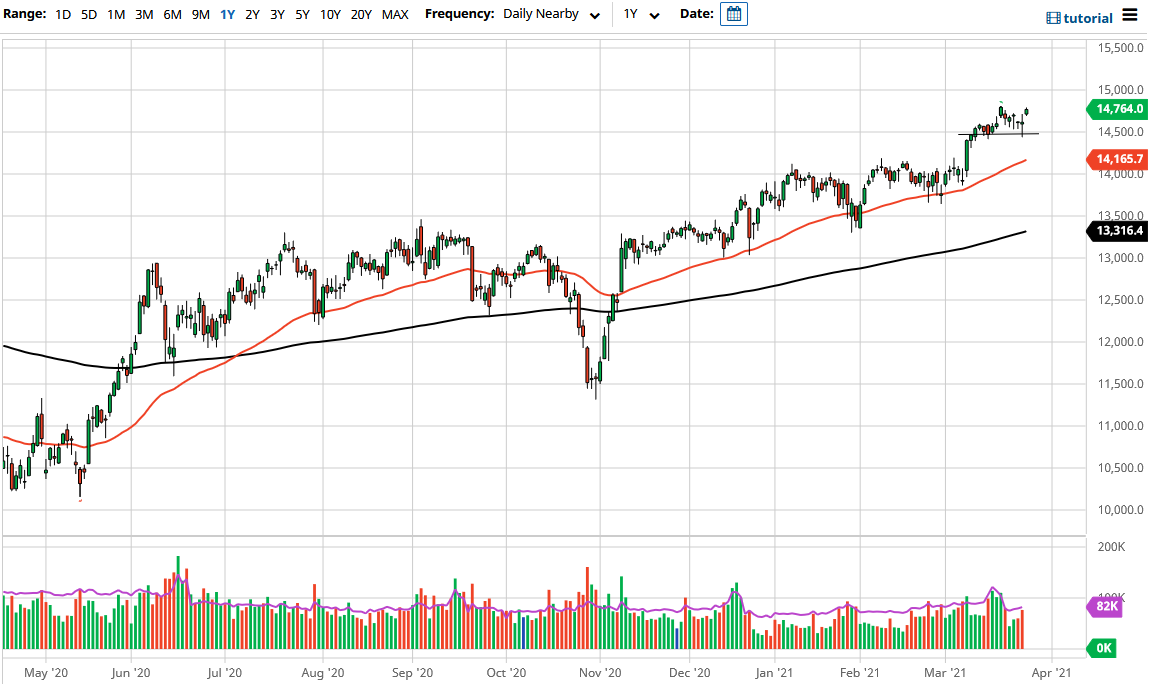Viewport: 1151px width, 690px height.
Task: Open the Date calendar picker
Action: [734, 14]
